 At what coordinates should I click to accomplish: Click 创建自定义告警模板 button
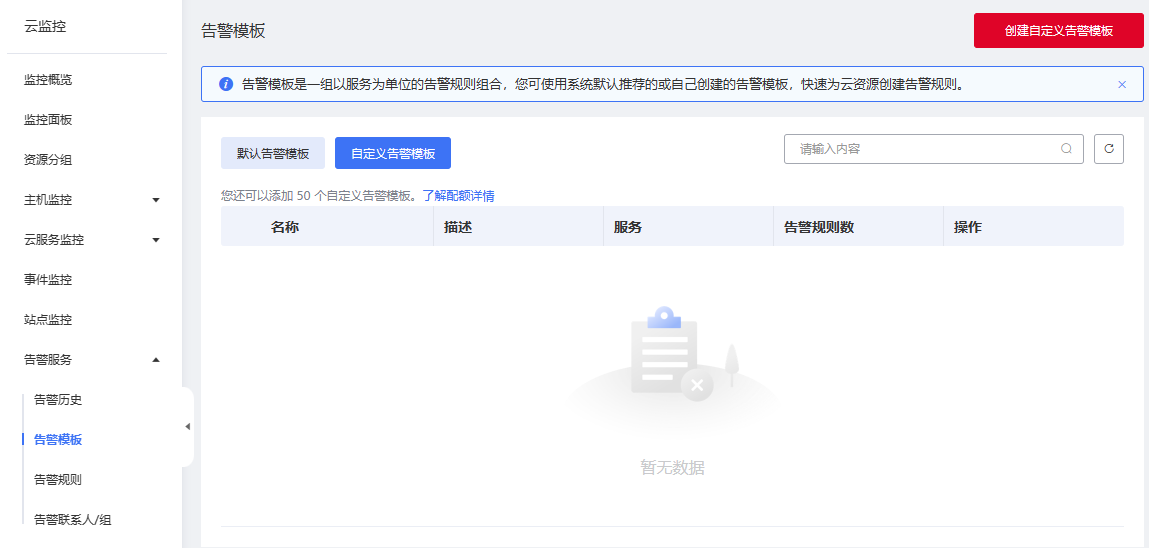pyautogui.click(x=1058, y=31)
